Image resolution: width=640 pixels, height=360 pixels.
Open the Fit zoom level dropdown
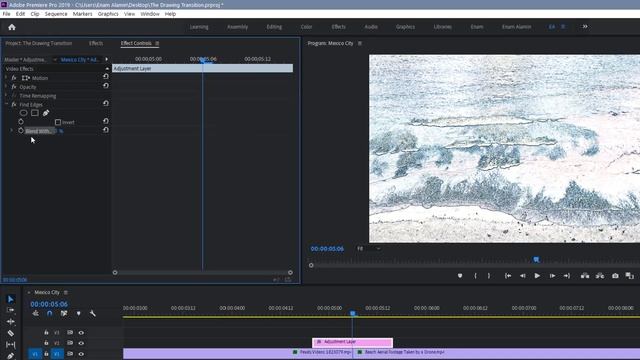click(368, 249)
